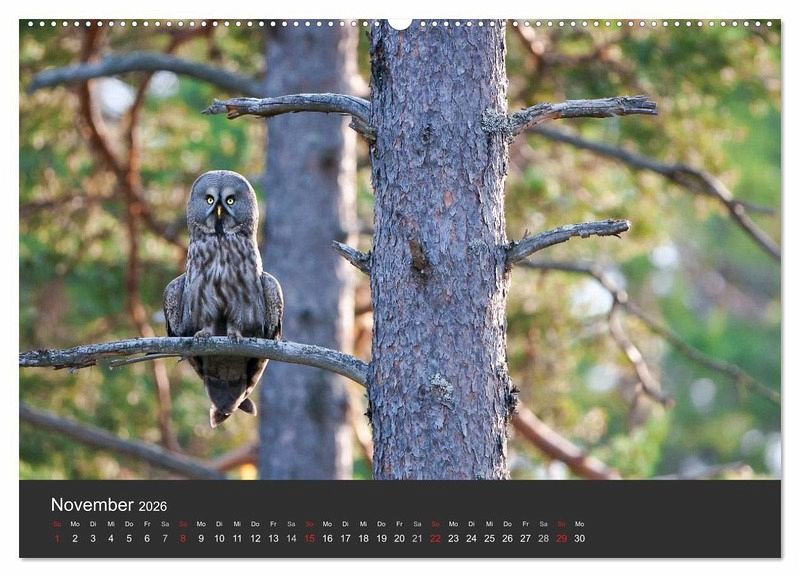Choose date 15 in the calendar row
Image resolution: width=800 pixels, height=577 pixels.
pyautogui.click(x=309, y=538)
